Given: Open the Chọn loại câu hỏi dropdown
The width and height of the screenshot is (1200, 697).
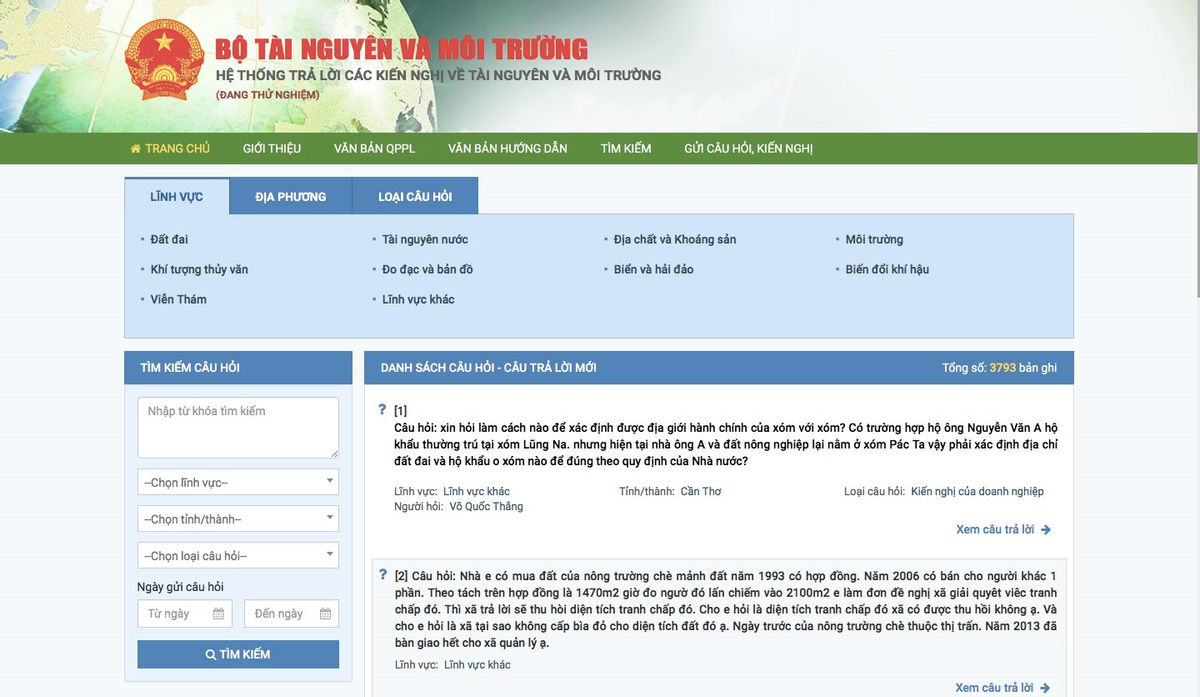Looking at the screenshot, I should [x=238, y=555].
